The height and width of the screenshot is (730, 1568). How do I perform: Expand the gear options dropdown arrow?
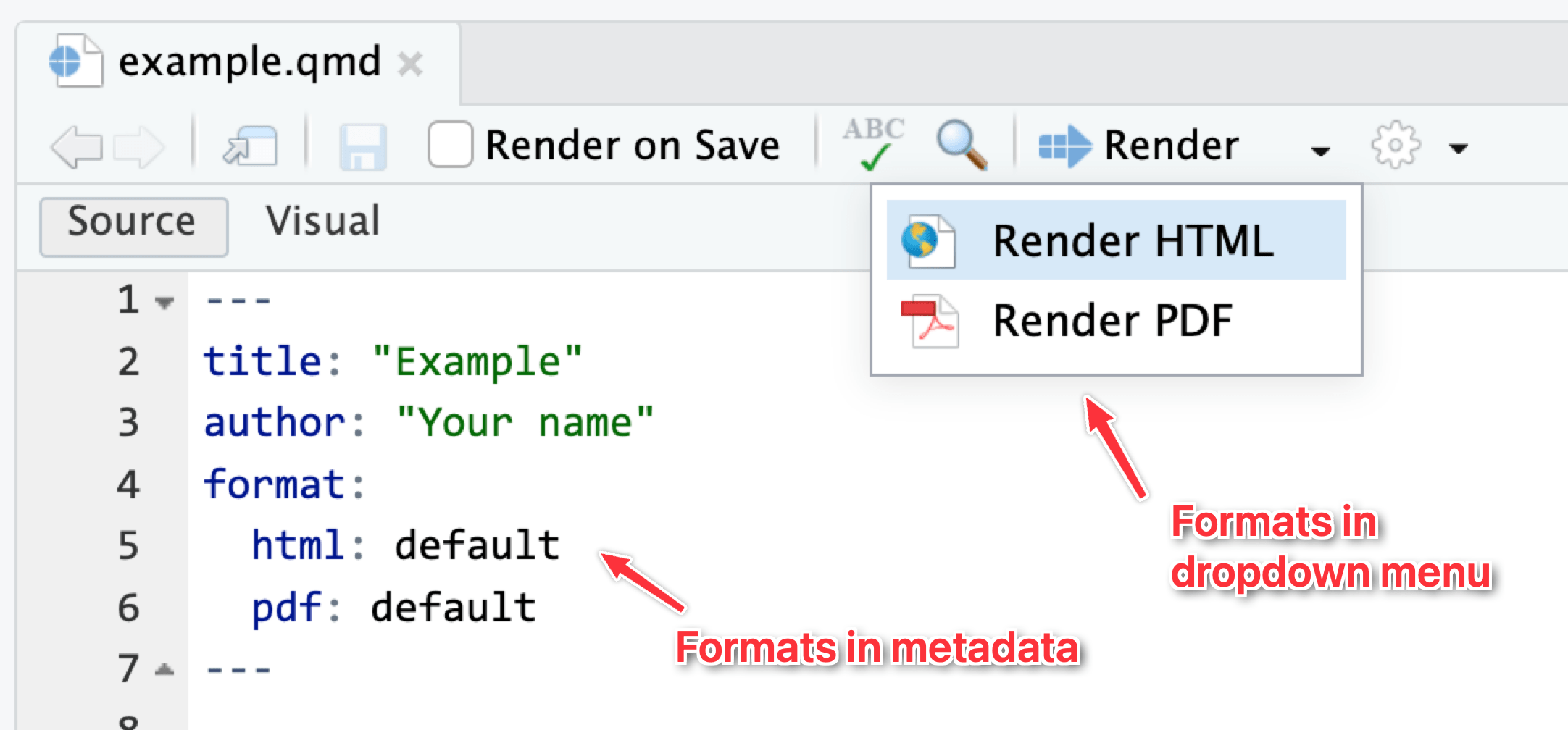(1458, 149)
